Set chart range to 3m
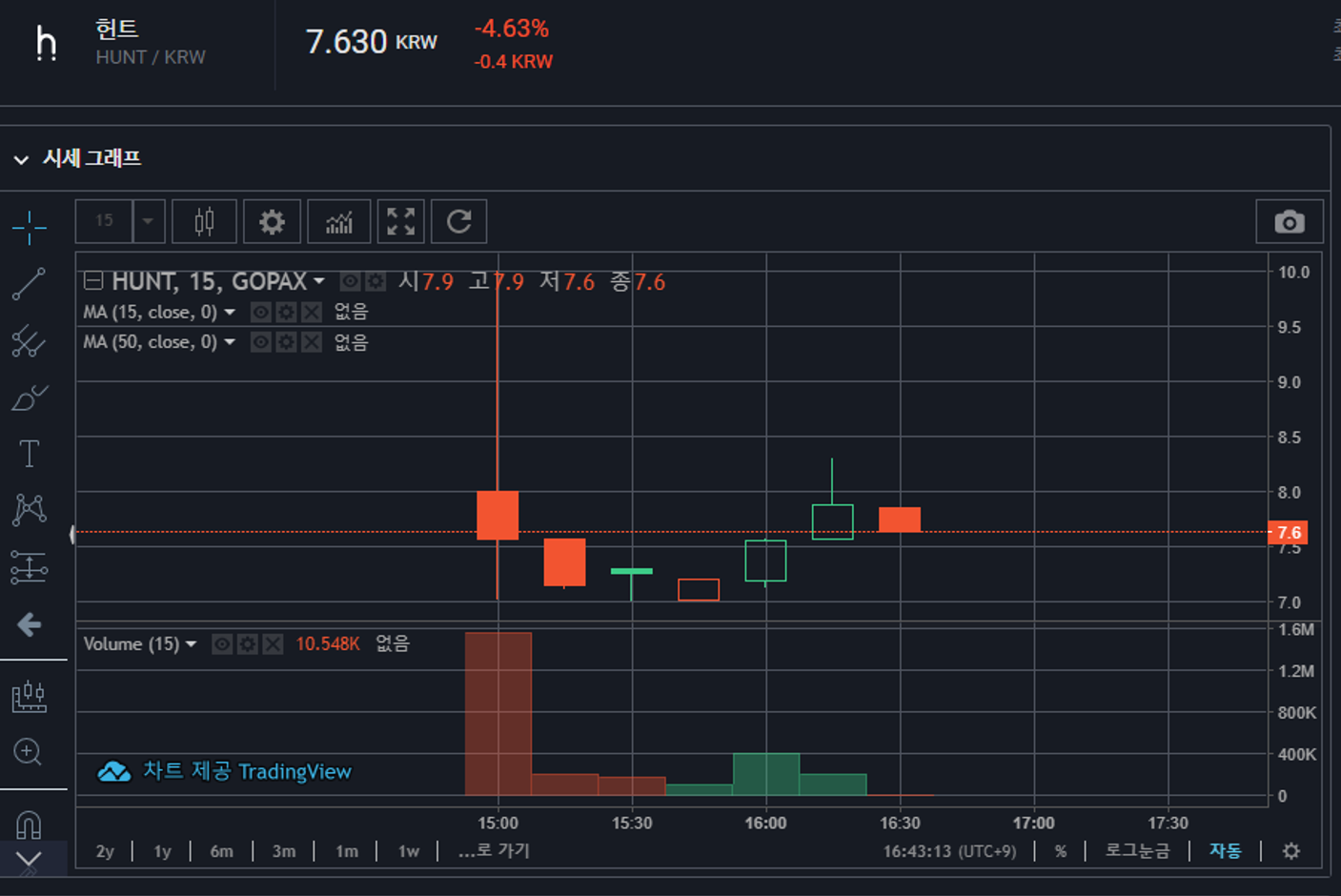This screenshot has height=896, width=1341. 284,851
